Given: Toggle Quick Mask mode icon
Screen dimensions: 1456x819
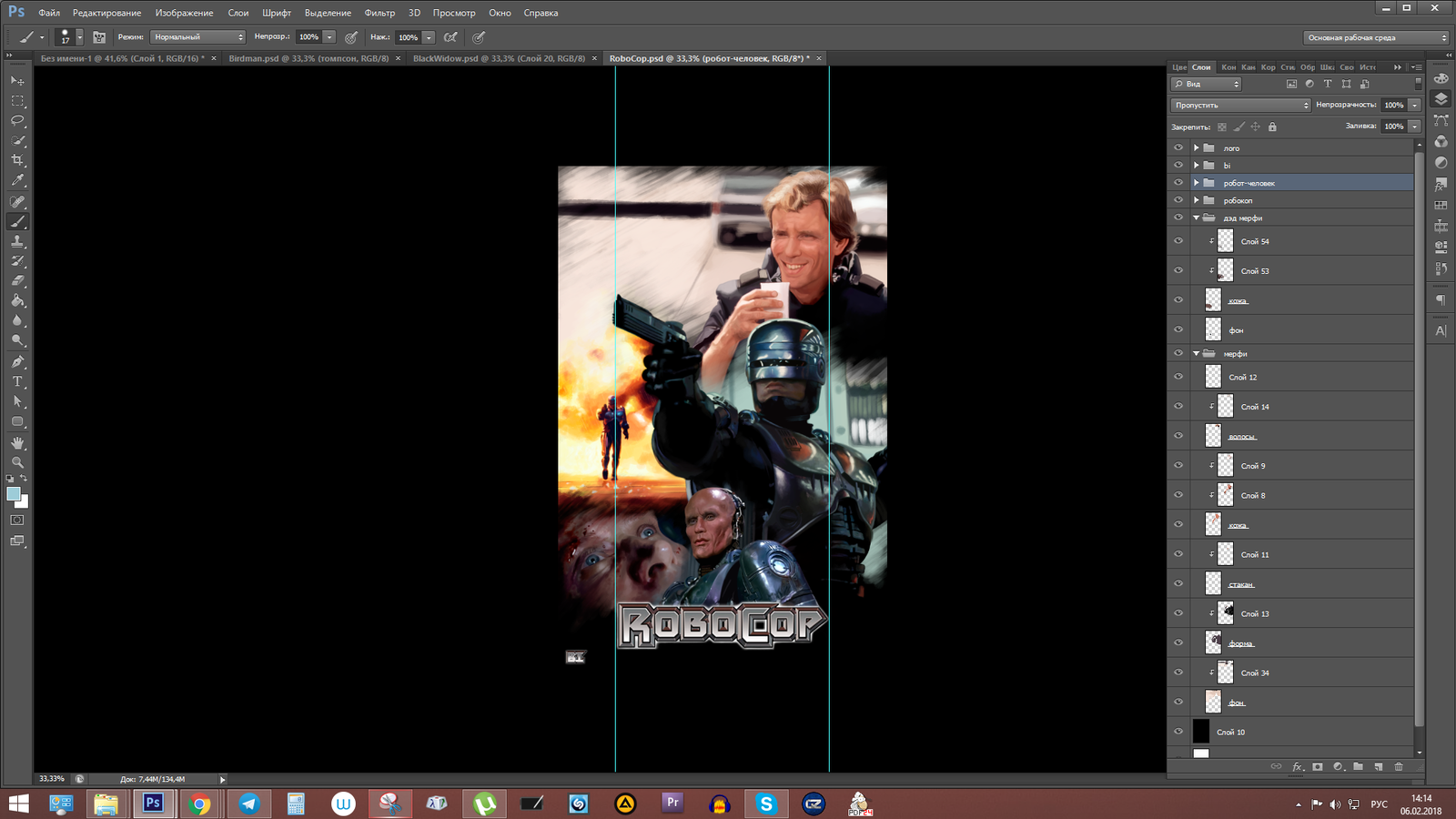Looking at the screenshot, I should click(x=17, y=521).
